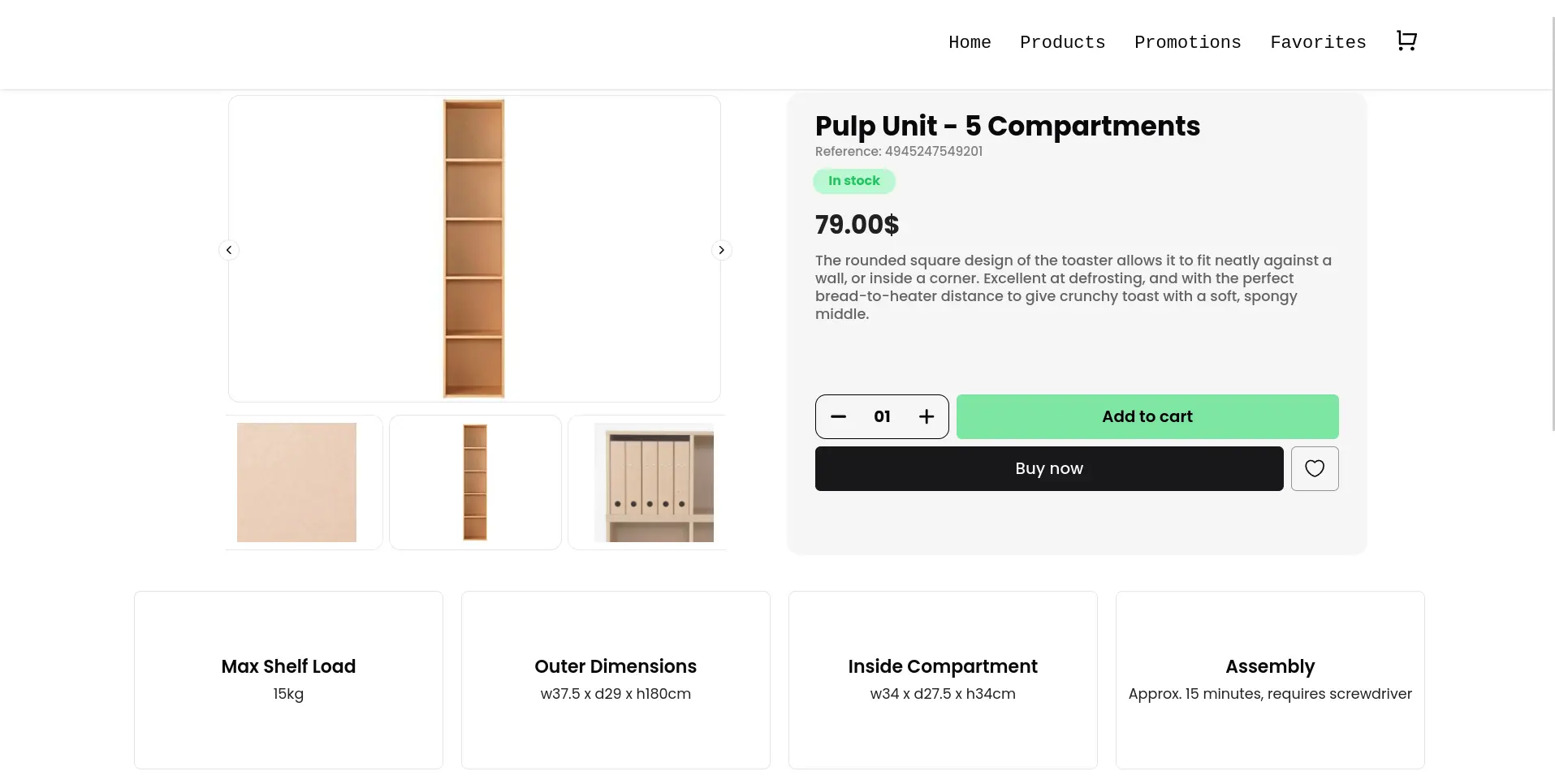Image resolution: width=1555 pixels, height=784 pixels.
Task: Show previous product image with left arrow
Action: [228, 250]
